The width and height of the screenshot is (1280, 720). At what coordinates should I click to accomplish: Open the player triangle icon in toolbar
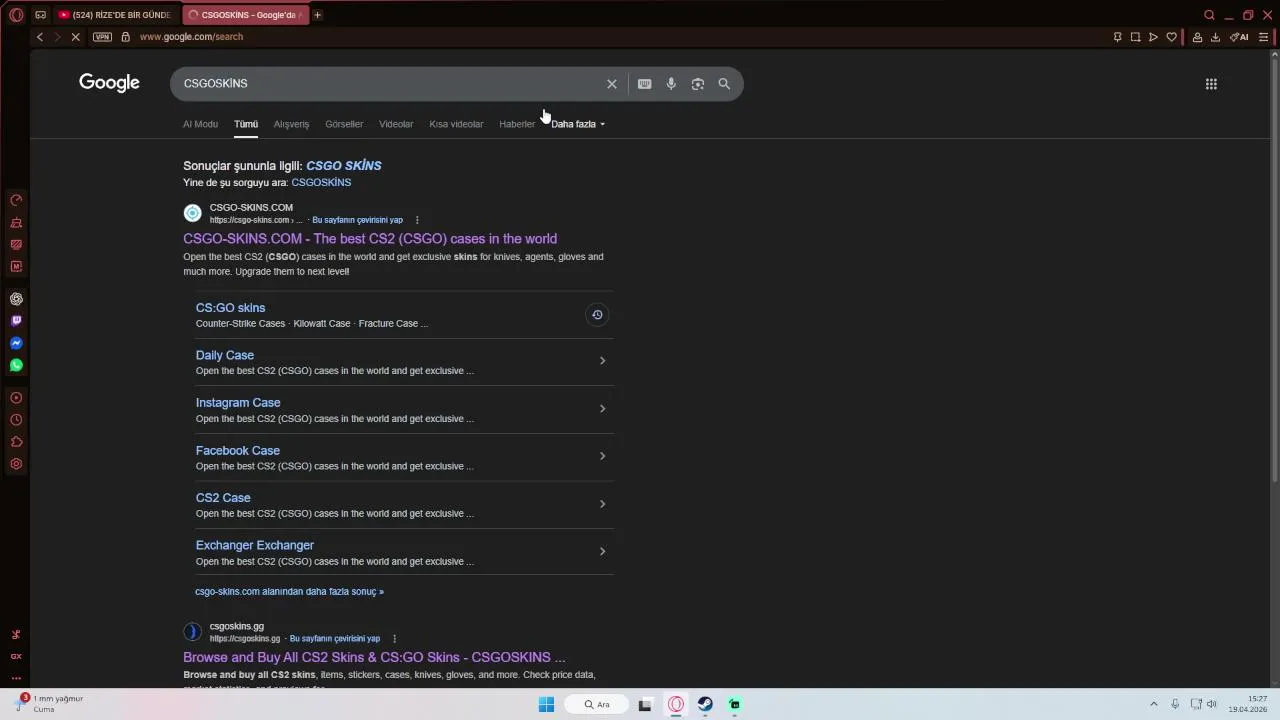coord(1153,37)
